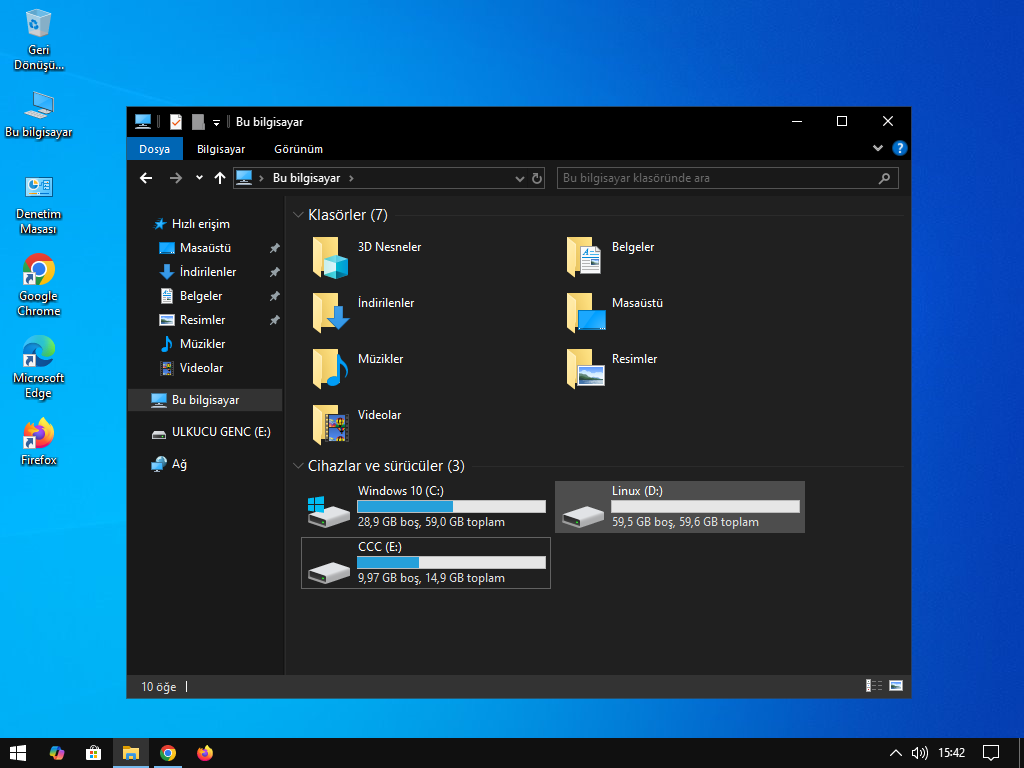The width and height of the screenshot is (1024, 768).
Task: Refresh the Bu bilgisayar view
Action: 537,178
